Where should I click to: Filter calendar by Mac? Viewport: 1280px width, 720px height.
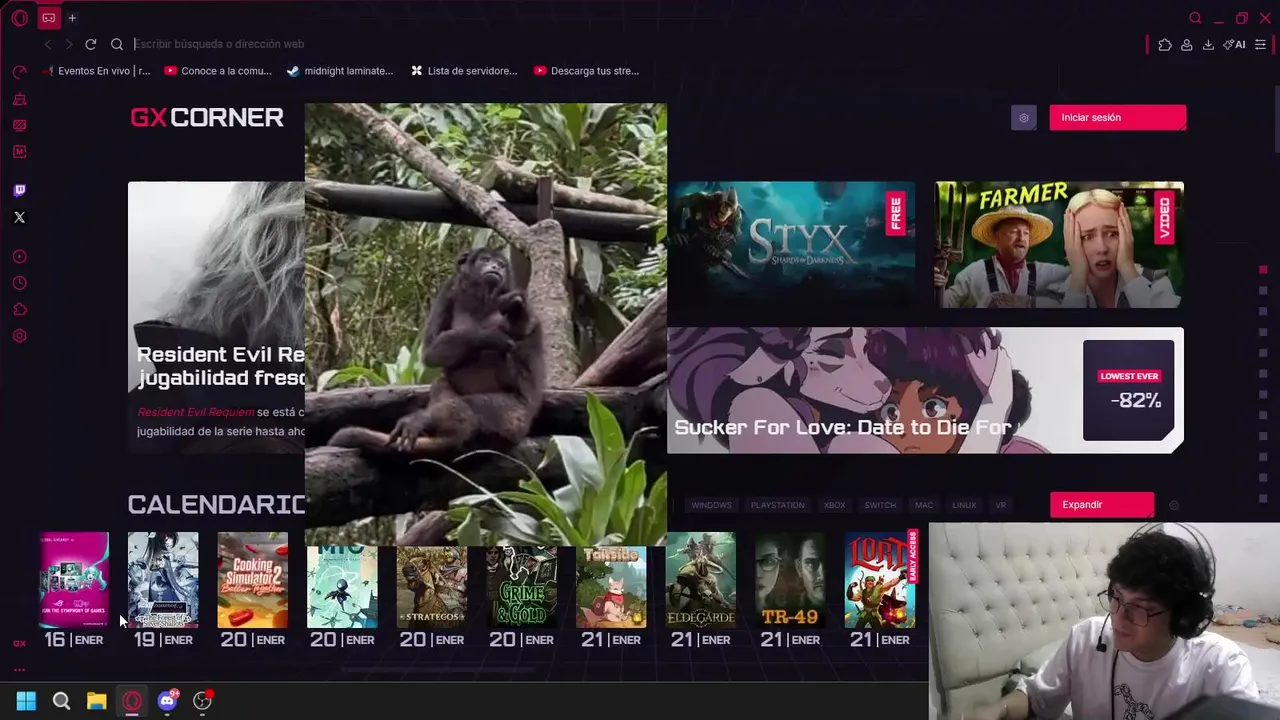tap(924, 505)
